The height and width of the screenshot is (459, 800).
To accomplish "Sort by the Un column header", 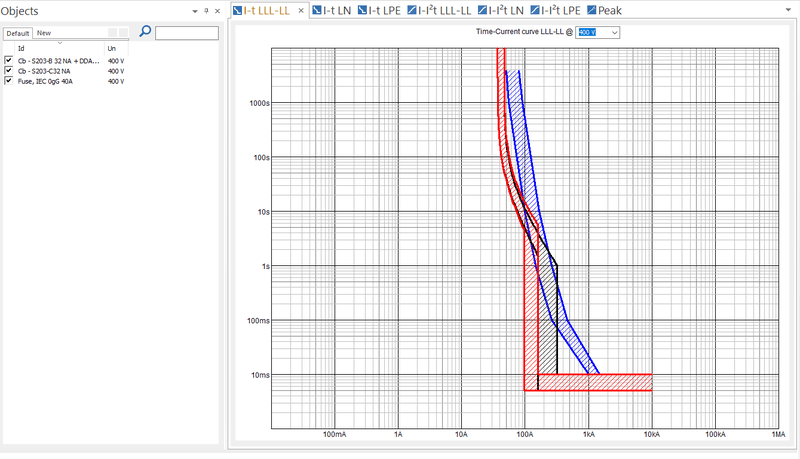I will (x=116, y=48).
